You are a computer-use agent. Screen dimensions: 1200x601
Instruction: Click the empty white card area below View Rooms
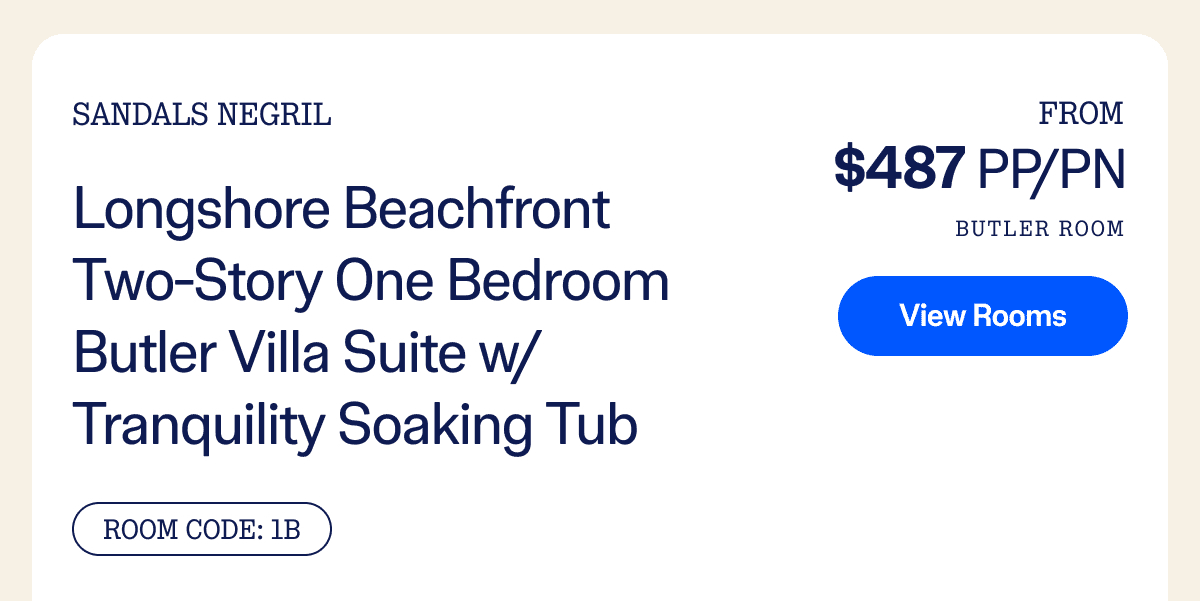point(982,470)
